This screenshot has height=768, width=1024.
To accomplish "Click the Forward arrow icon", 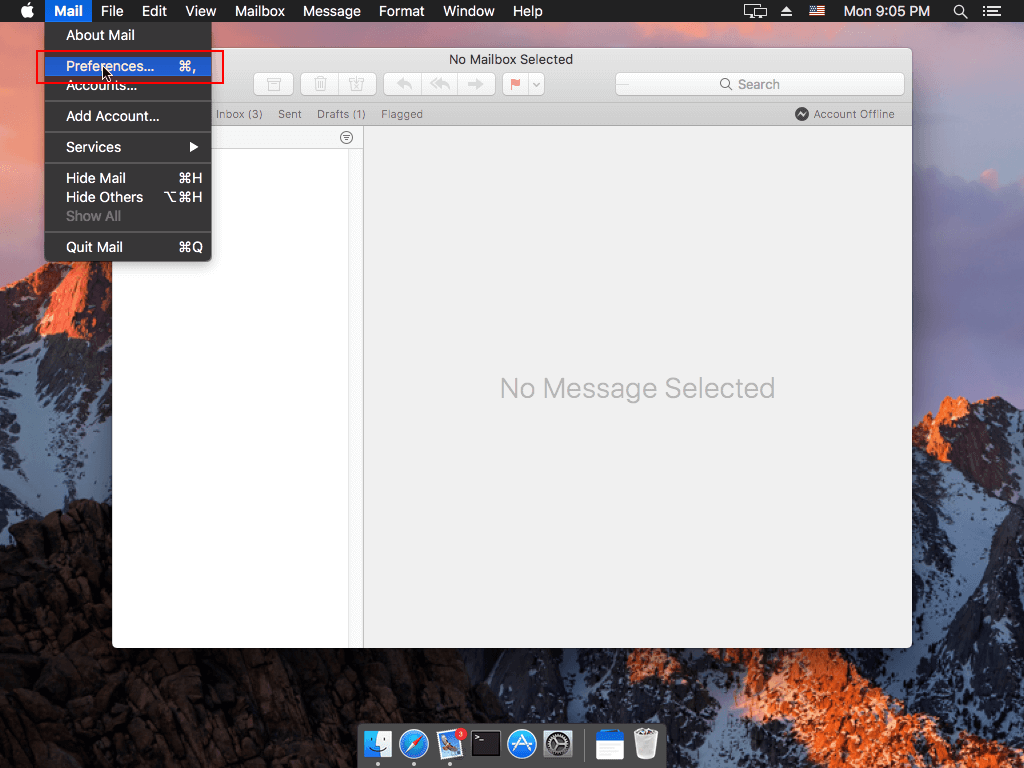I will 475,84.
